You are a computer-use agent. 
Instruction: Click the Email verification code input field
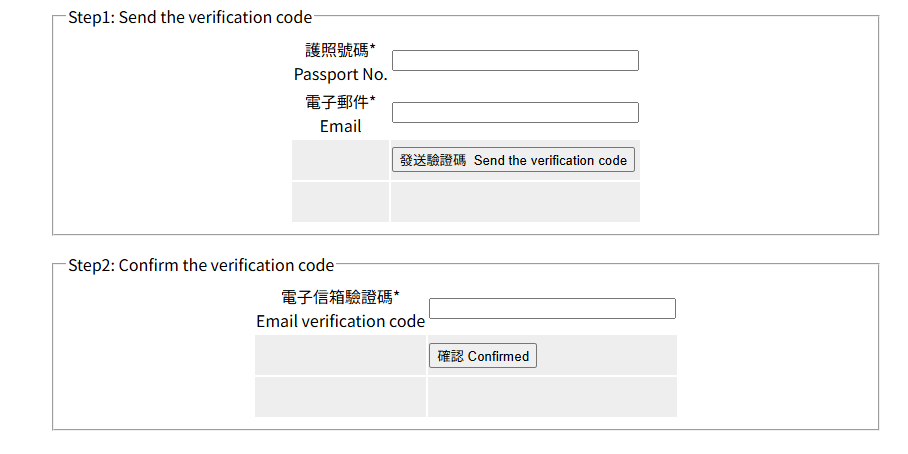552,309
